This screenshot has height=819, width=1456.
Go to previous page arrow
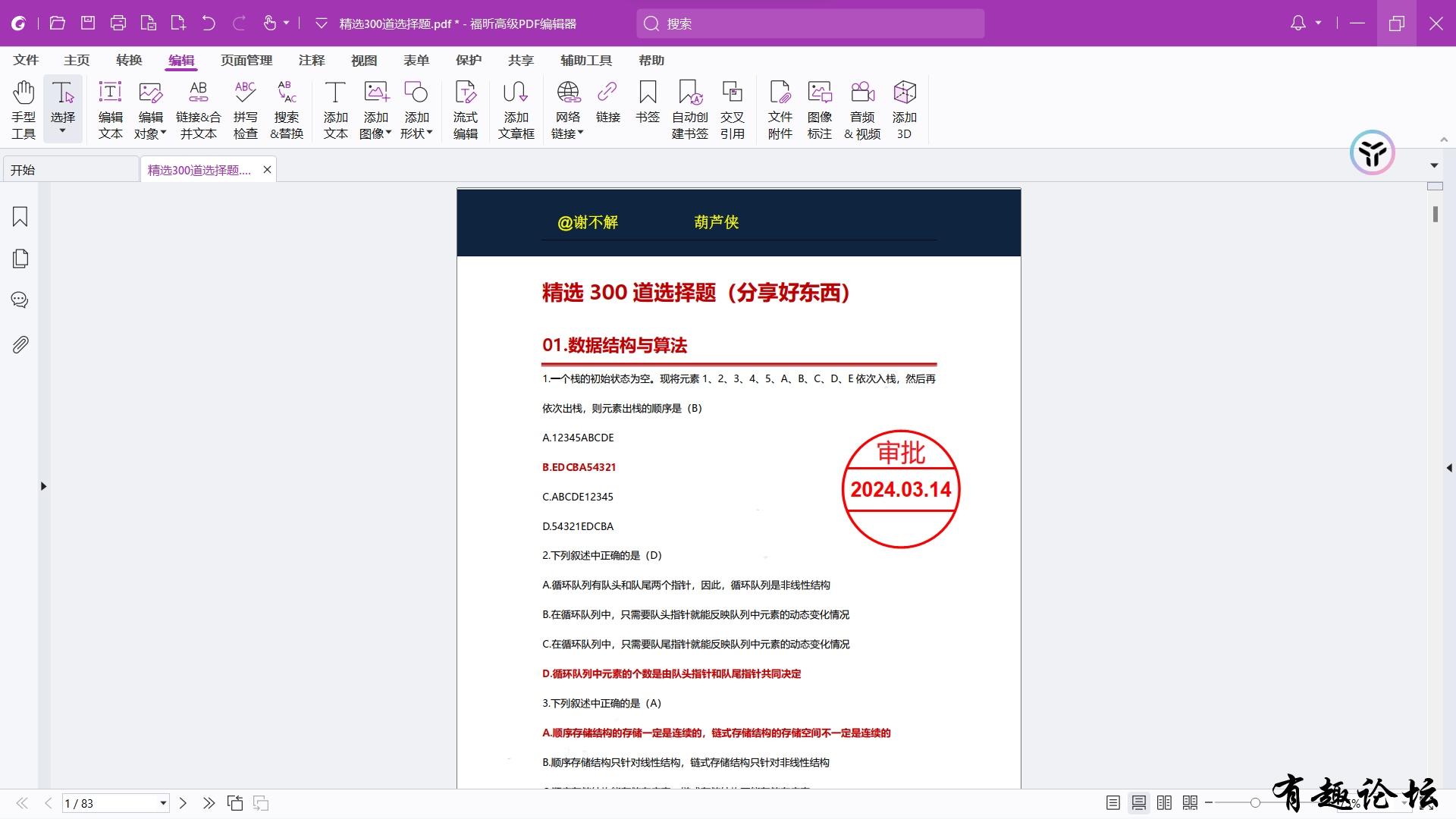pyautogui.click(x=49, y=803)
